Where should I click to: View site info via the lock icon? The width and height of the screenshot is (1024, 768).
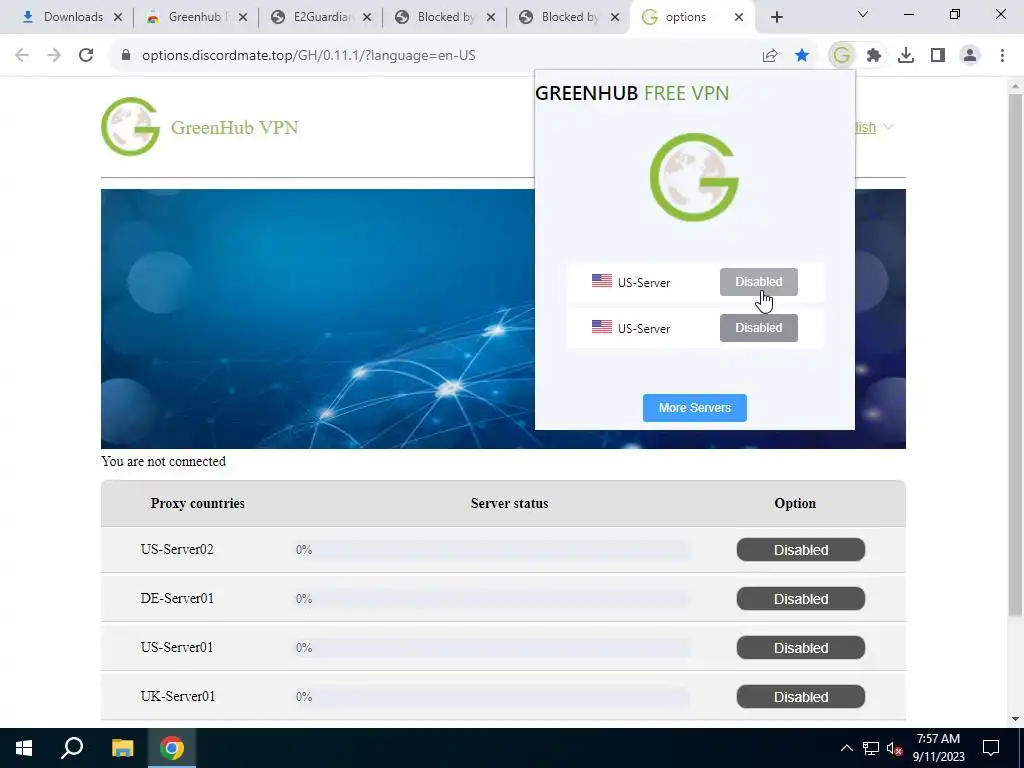coord(126,56)
